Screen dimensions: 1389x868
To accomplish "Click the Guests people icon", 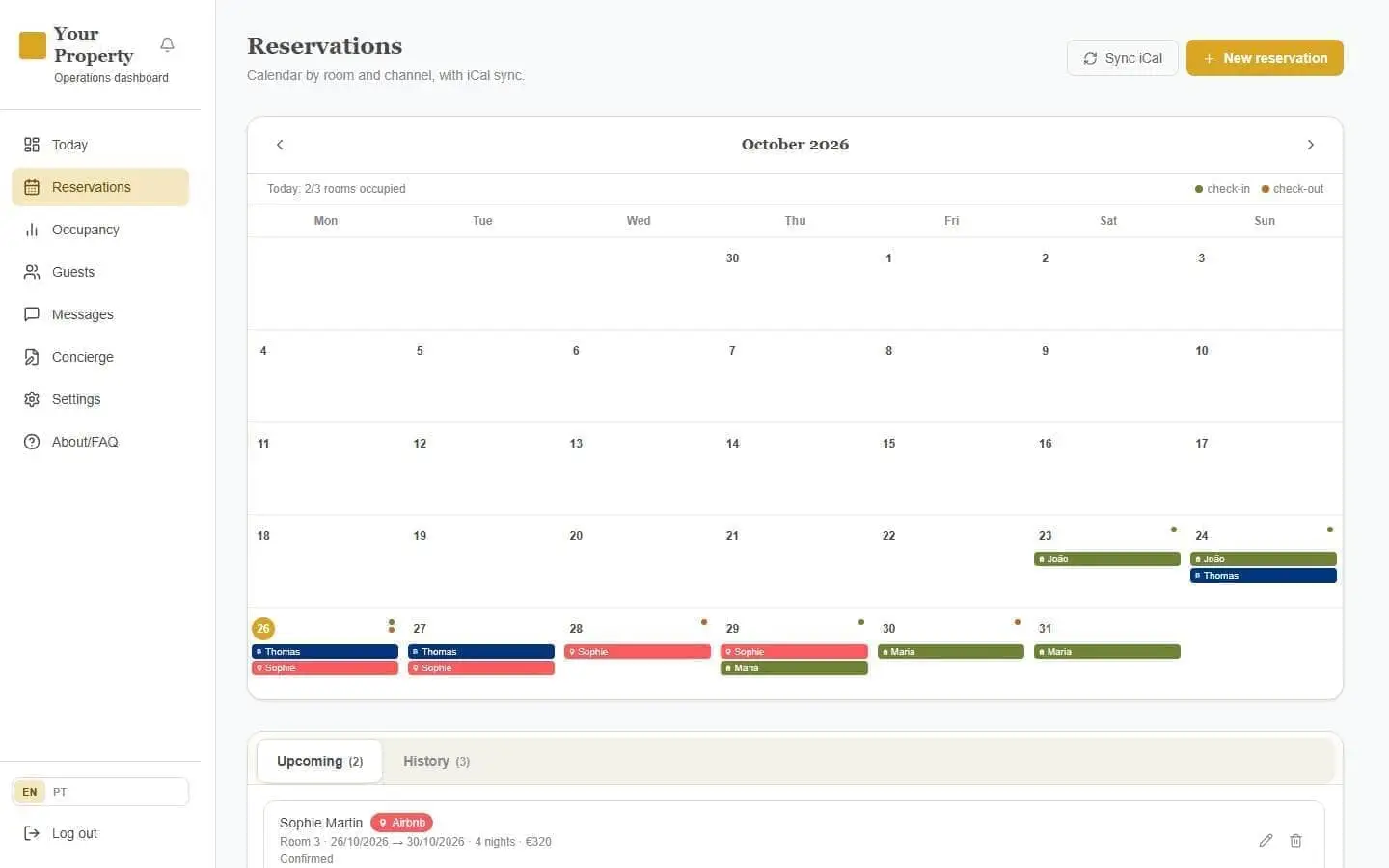I will (x=32, y=272).
